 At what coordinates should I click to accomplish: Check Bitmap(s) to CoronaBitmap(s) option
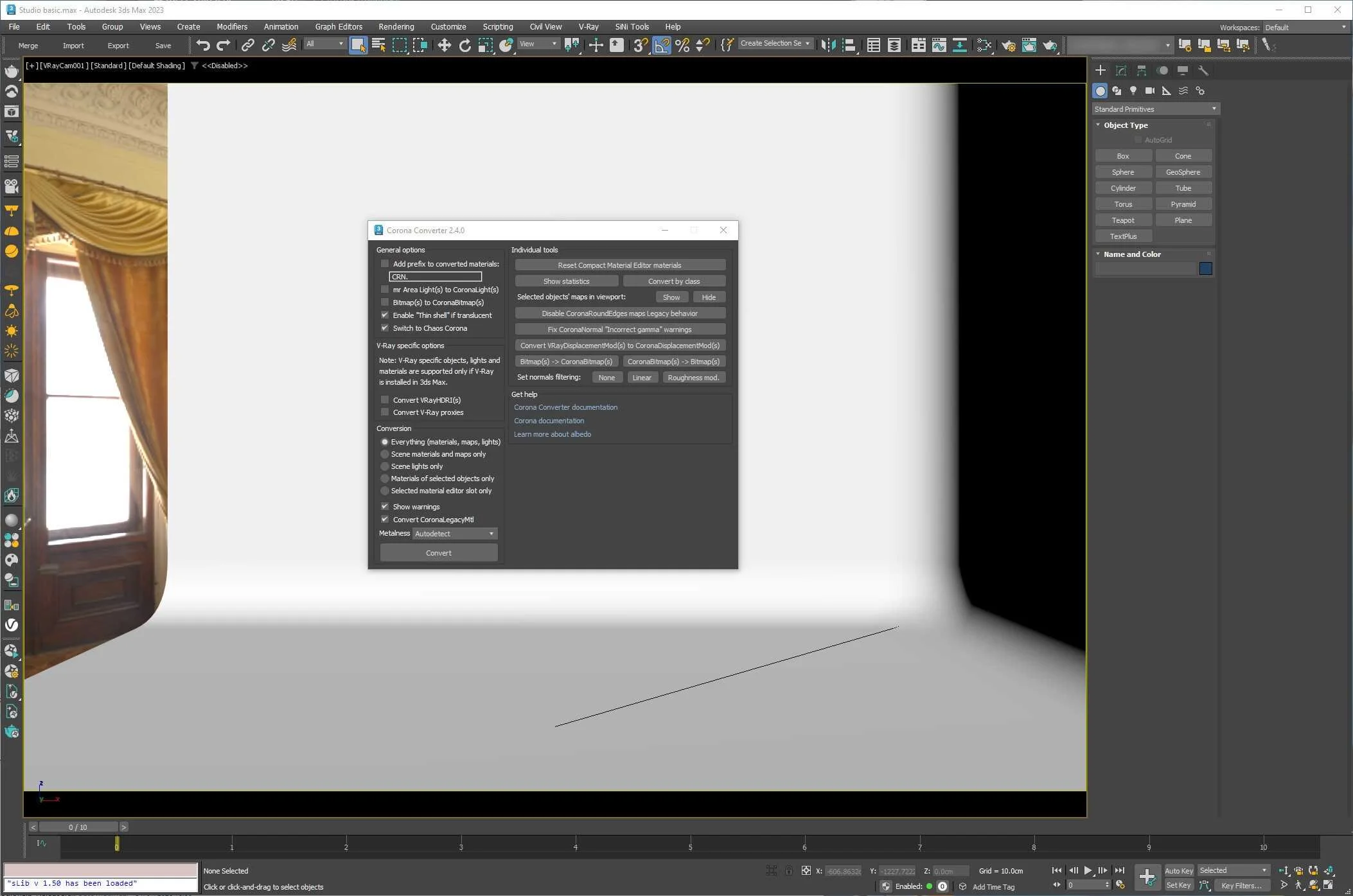click(x=385, y=303)
